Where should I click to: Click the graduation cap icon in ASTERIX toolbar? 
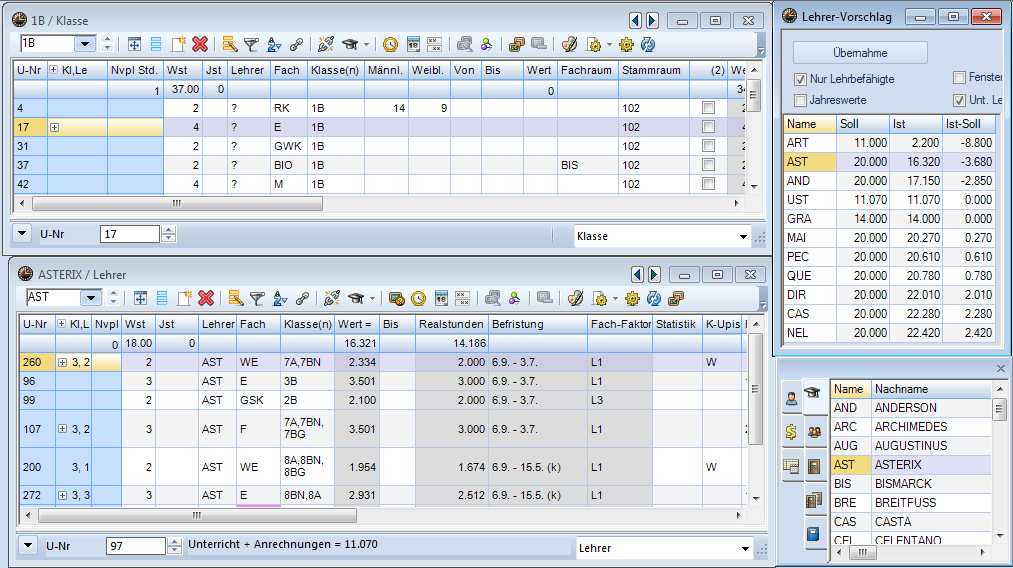coord(353,298)
